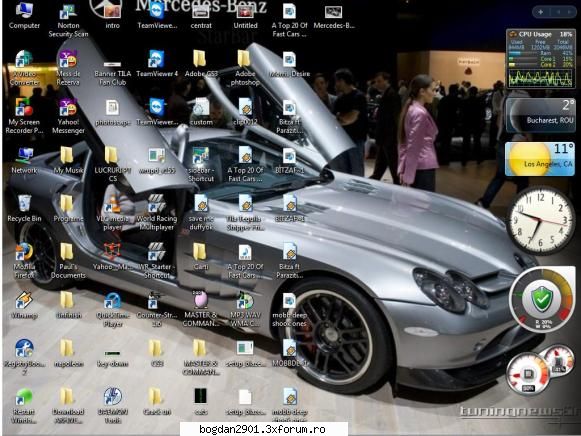The width and height of the screenshot is (581, 436).
Task: Open Banner TILA Fan Club file
Action: click(112, 72)
